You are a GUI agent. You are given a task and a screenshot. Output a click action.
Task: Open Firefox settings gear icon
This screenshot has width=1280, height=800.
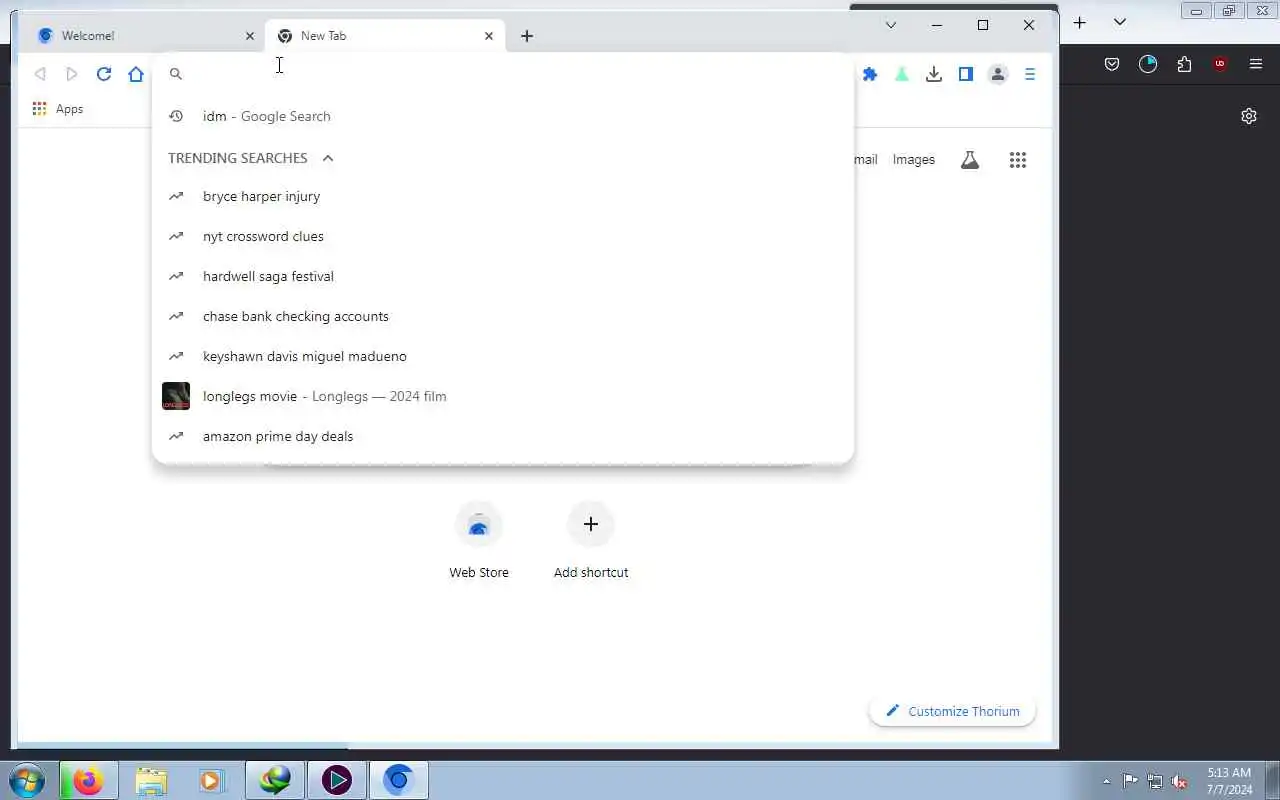tap(1249, 116)
